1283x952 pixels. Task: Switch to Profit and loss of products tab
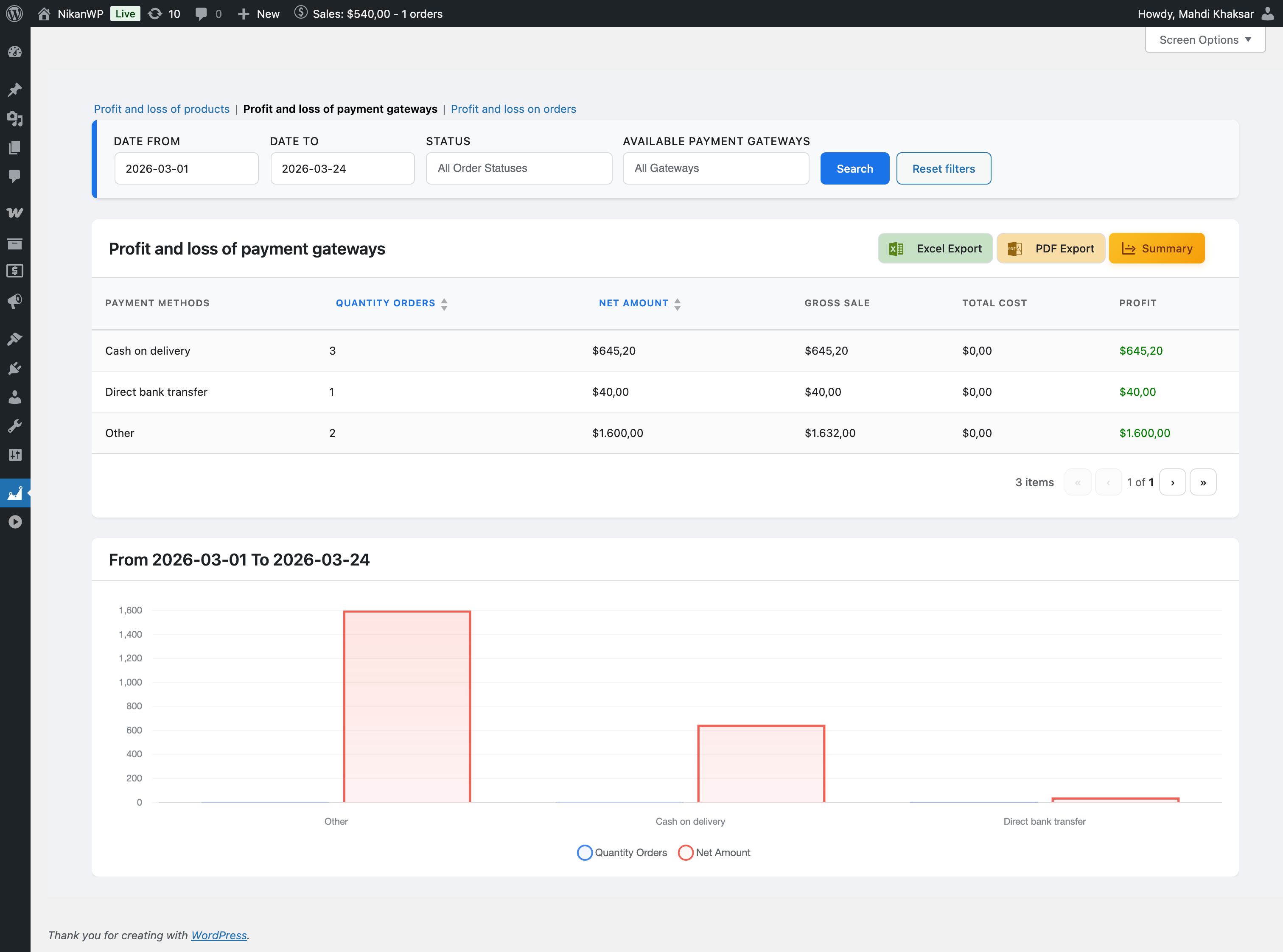[x=161, y=109]
